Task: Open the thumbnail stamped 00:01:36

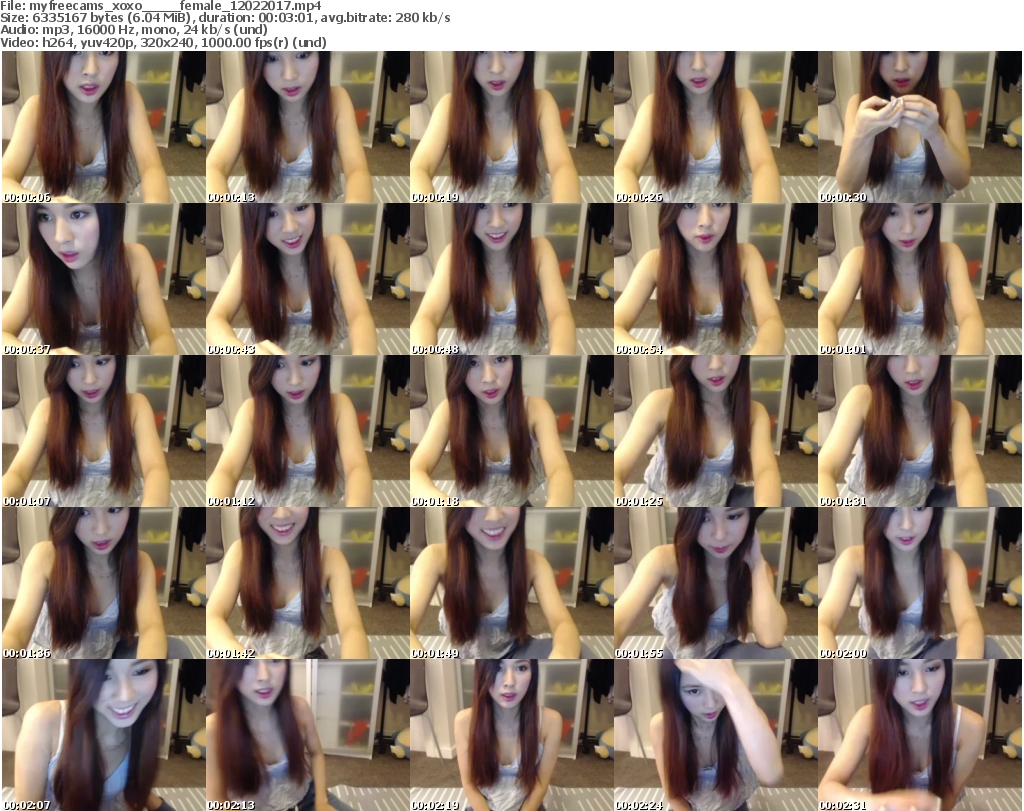Action: 104,583
